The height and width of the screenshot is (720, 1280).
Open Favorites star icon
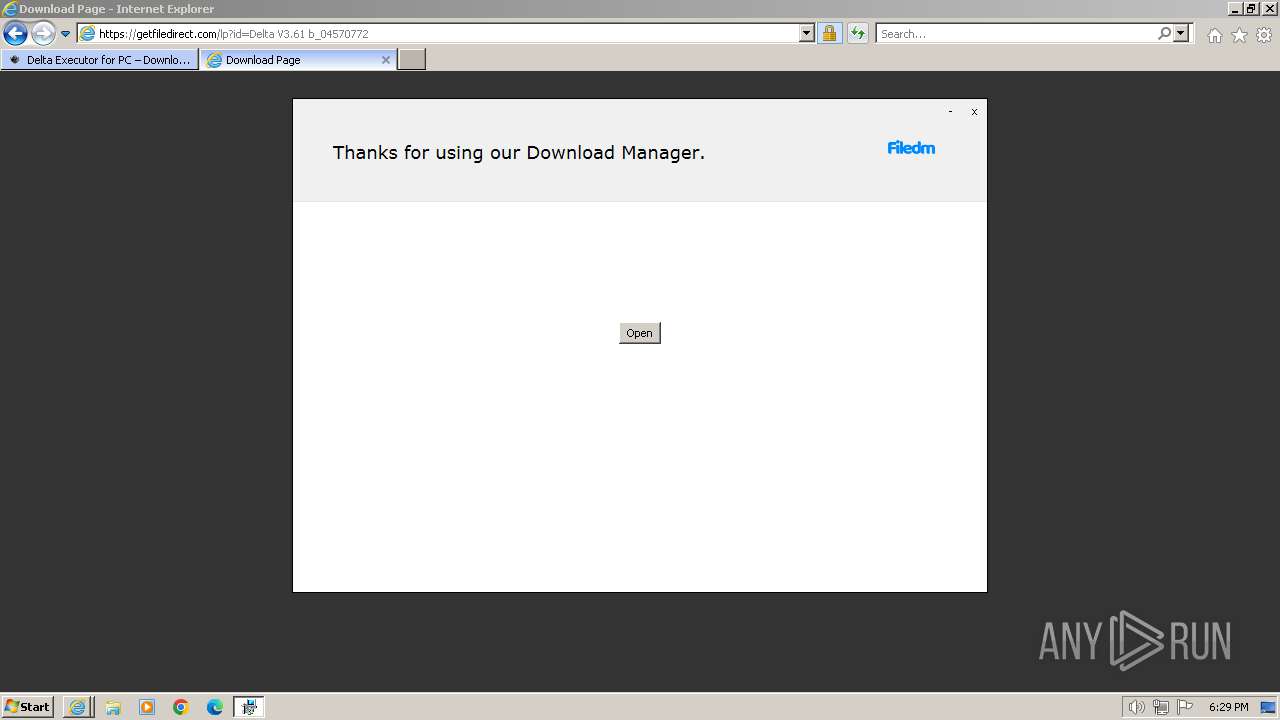[x=1239, y=35]
